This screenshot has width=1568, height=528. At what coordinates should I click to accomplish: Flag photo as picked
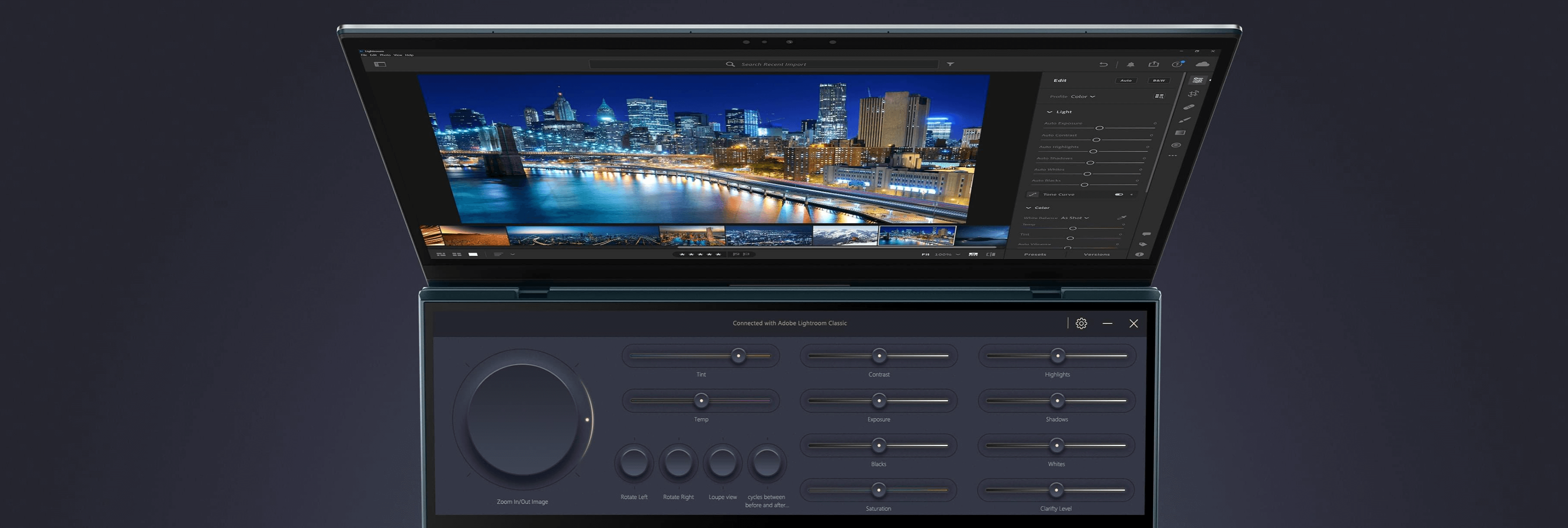(x=736, y=254)
